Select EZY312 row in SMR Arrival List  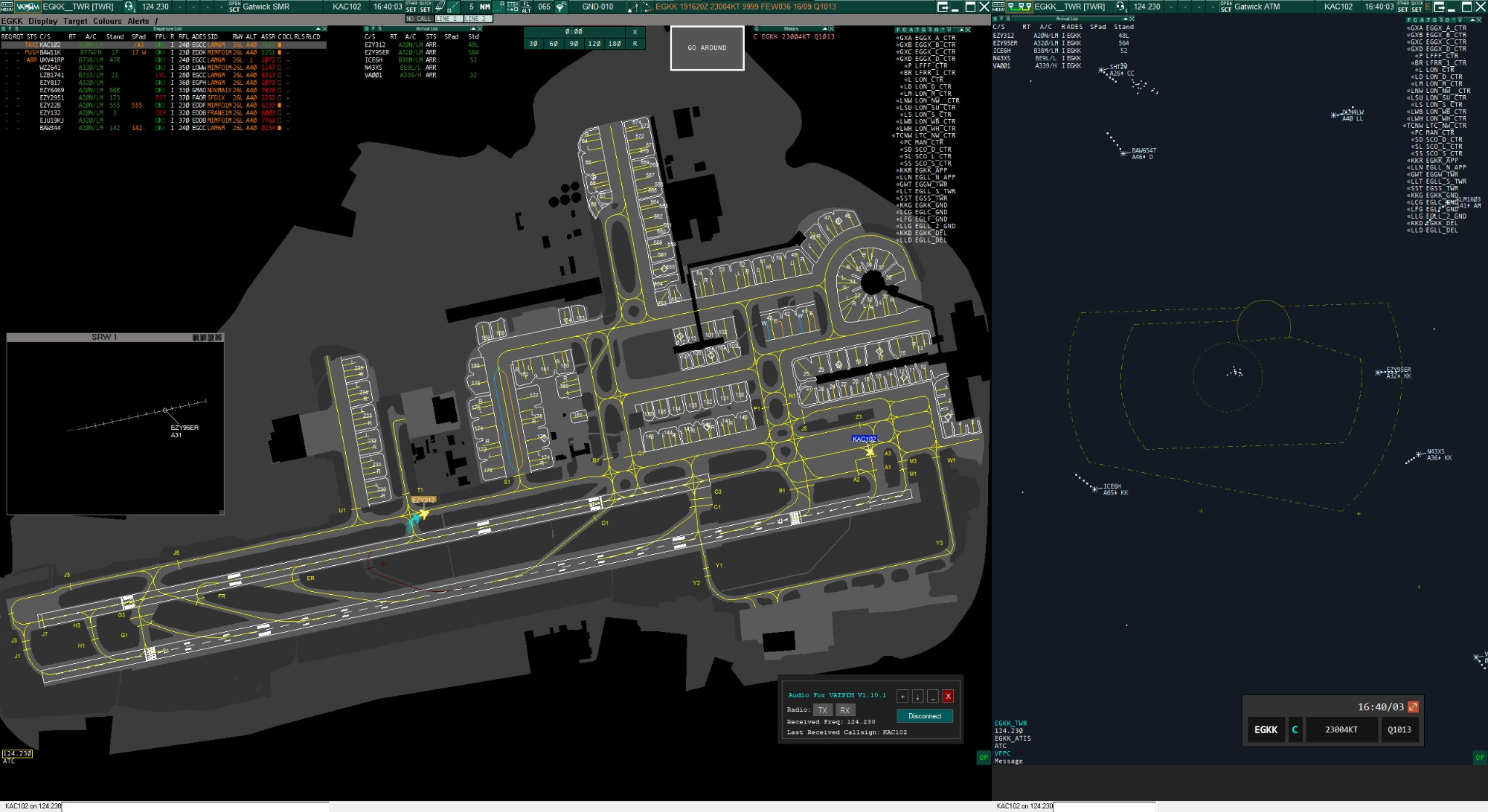(x=423, y=45)
